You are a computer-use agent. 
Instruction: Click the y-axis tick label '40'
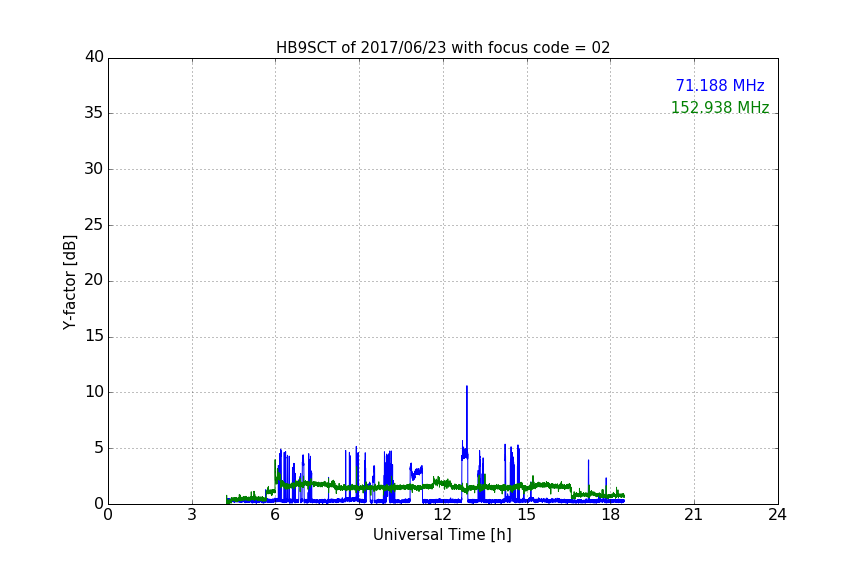click(x=94, y=57)
